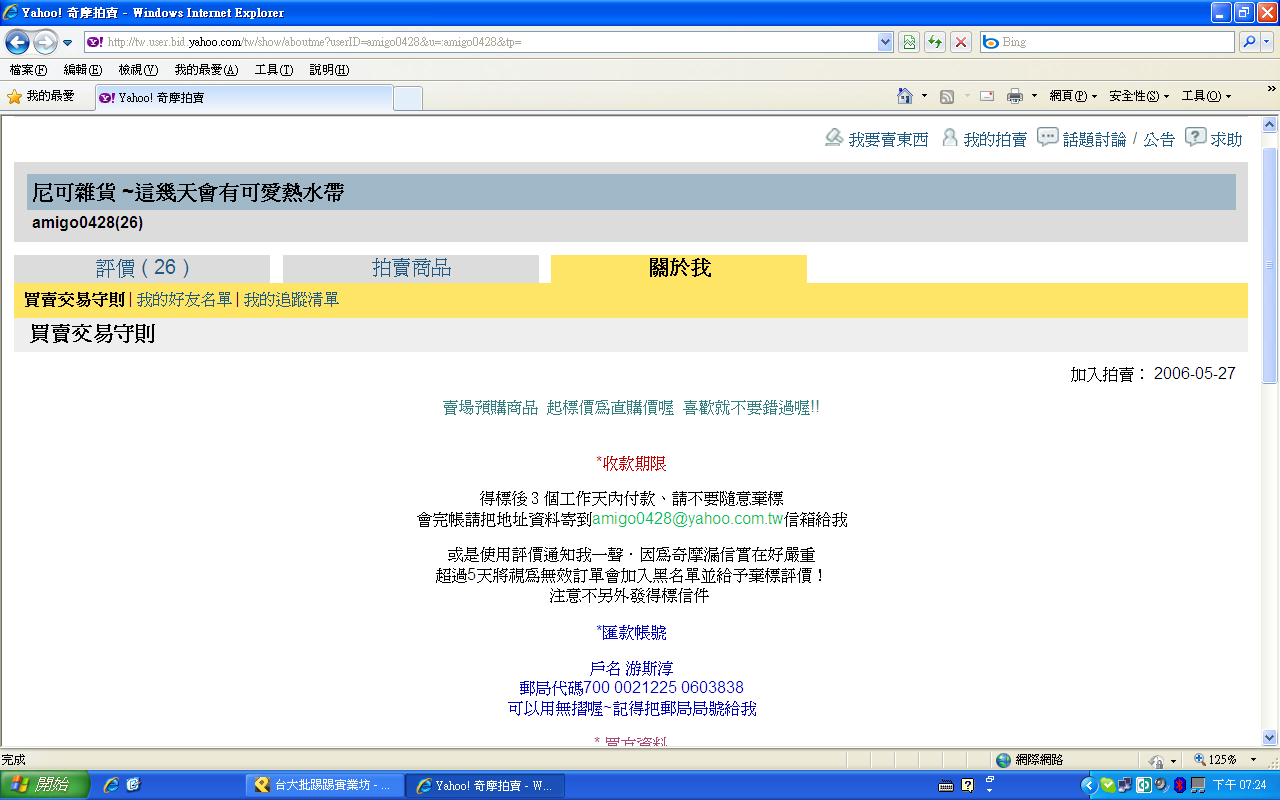The image size is (1280, 800).
Task: Click the 求助 question mark icon
Action: pos(1195,137)
